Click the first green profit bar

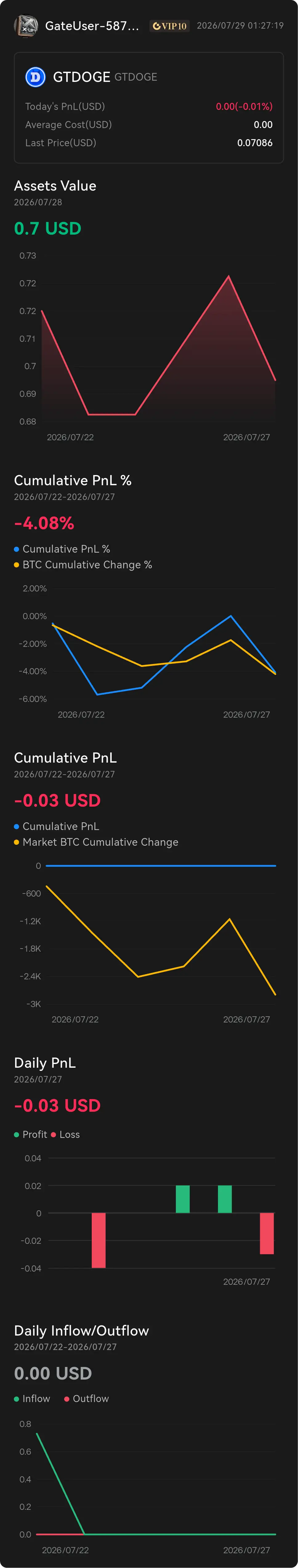[183, 1199]
